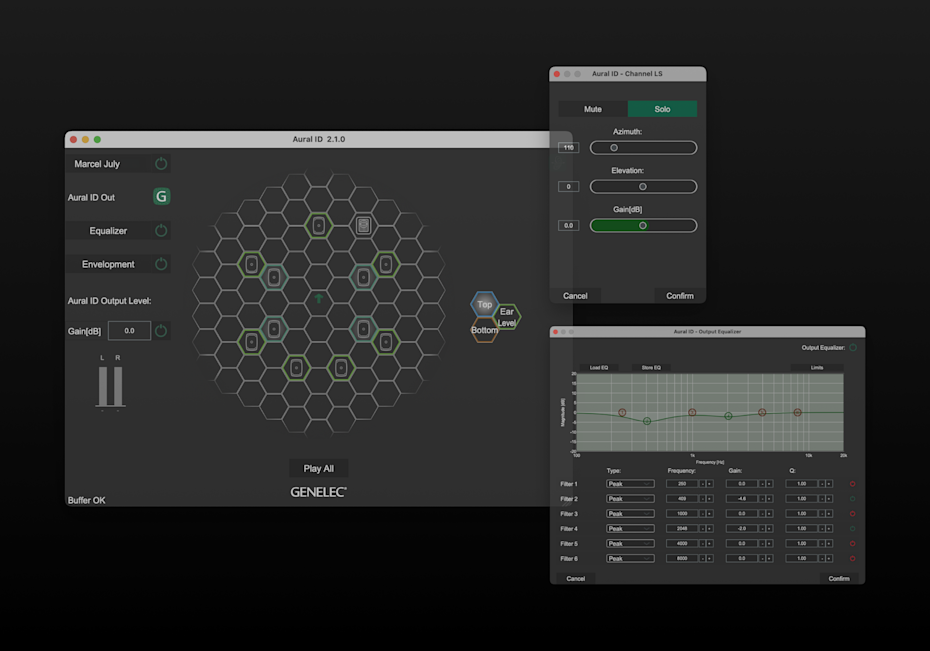Click the power icon next to Equalizer
Image resolution: width=930 pixels, height=651 pixels.
[x=161, y=230]
